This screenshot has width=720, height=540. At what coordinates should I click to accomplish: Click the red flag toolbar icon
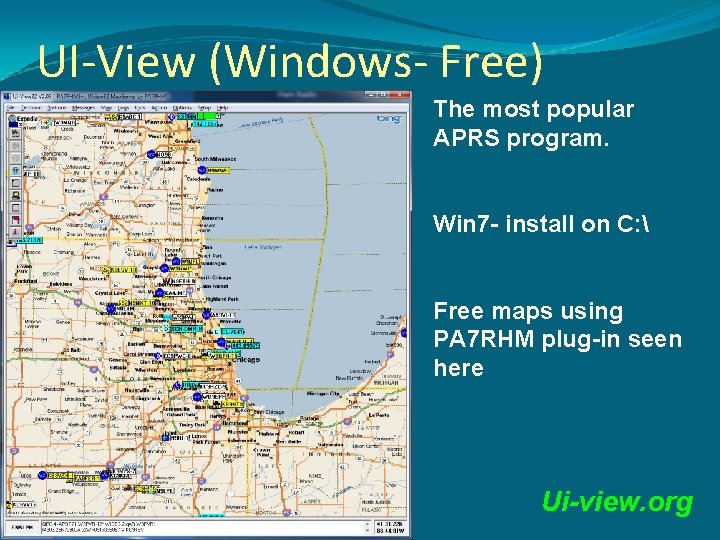click(x=16, y=220)
